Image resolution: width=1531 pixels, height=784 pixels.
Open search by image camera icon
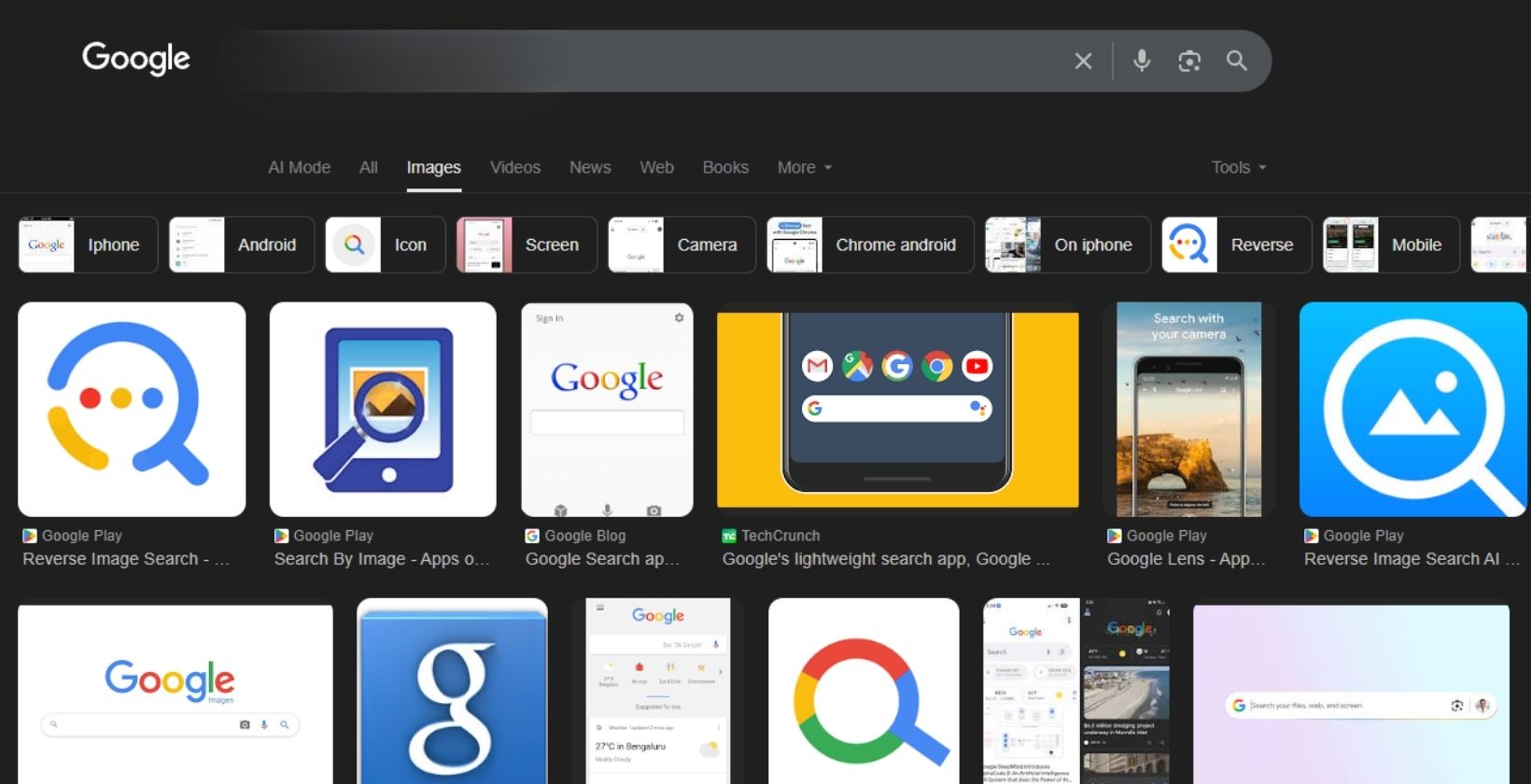[1189, 62]
